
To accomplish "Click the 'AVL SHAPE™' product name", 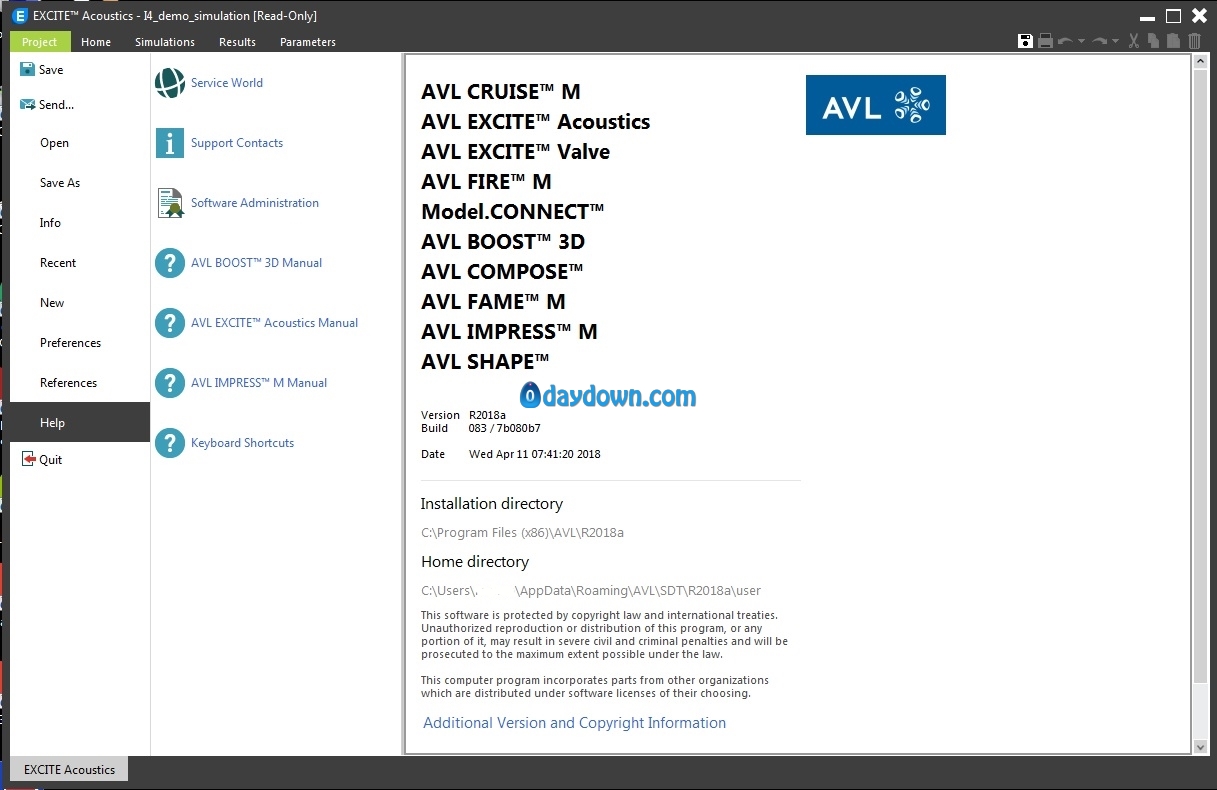I will tap(486, 362).
